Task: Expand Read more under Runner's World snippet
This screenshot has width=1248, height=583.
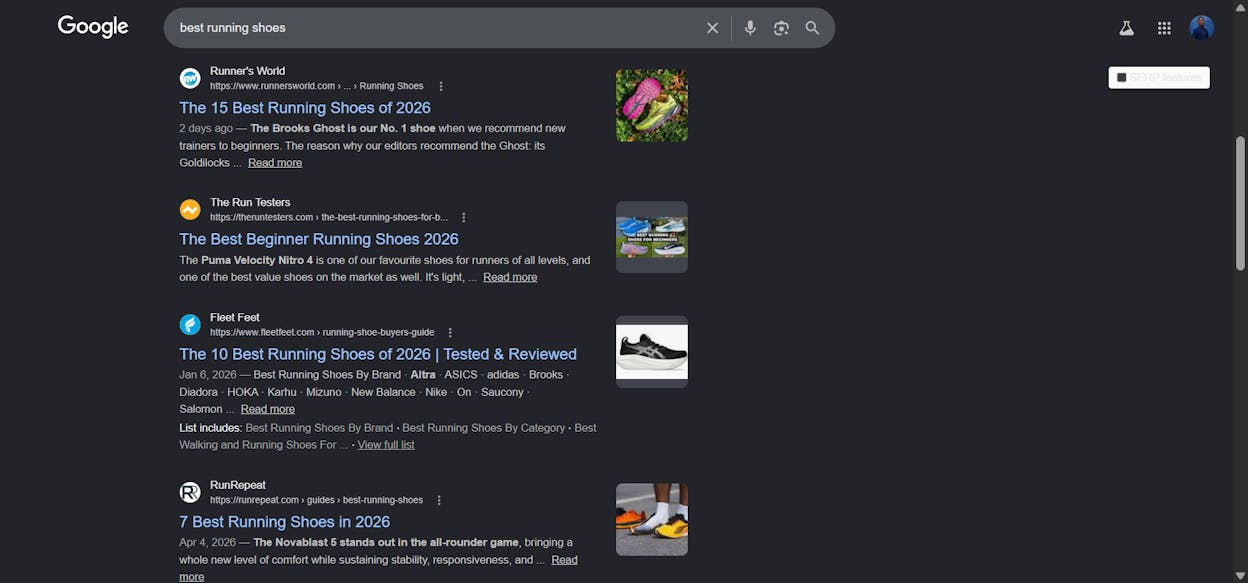Action: (x=275, y=162)
